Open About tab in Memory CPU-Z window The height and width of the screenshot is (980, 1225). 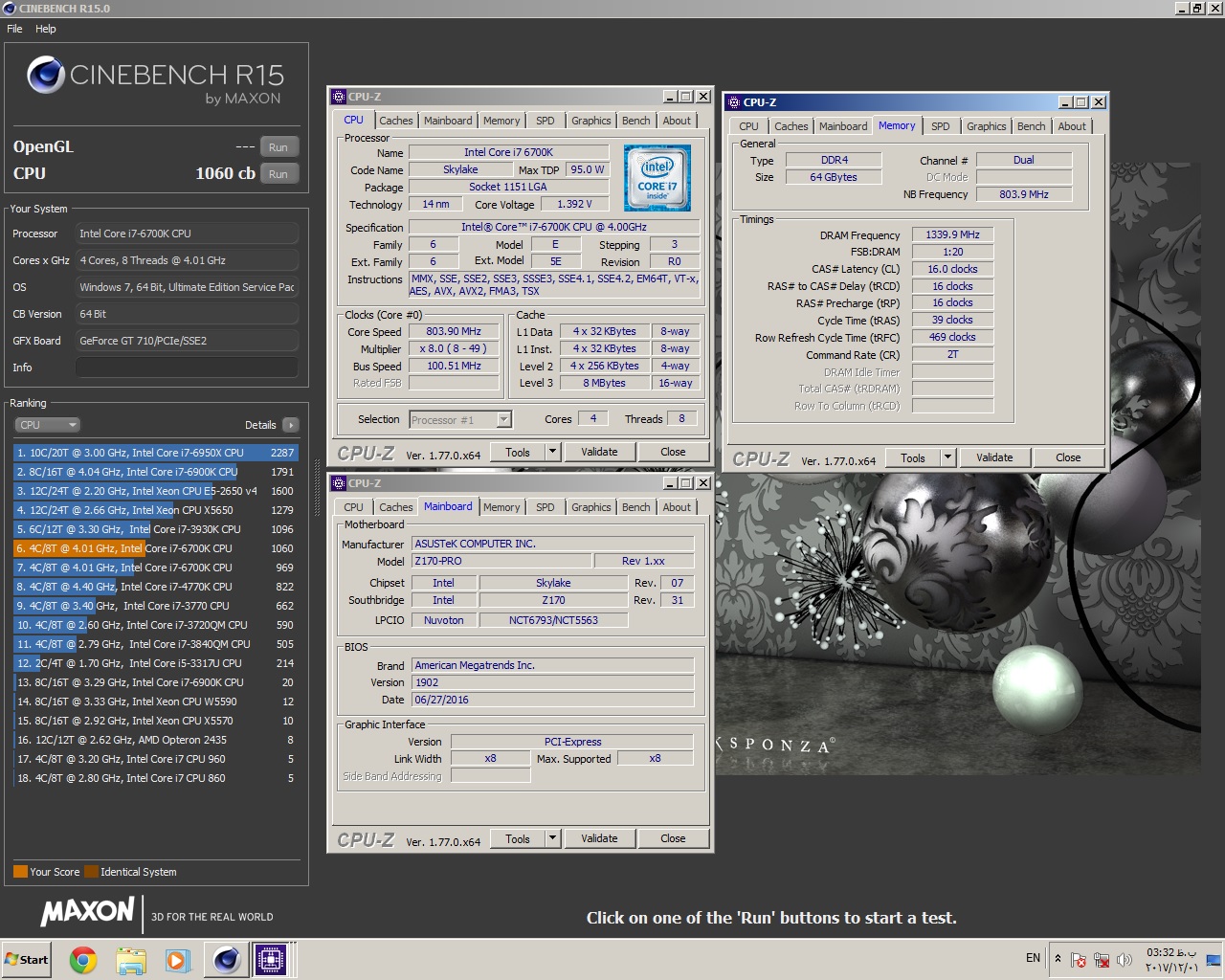click(1072, 126)
